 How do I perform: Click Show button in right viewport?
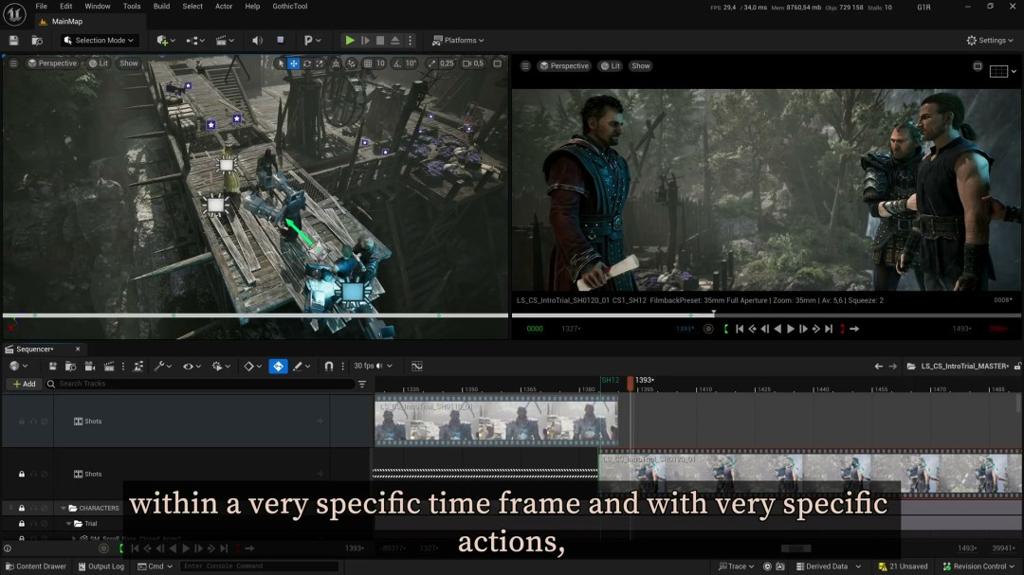click(641, 66)
